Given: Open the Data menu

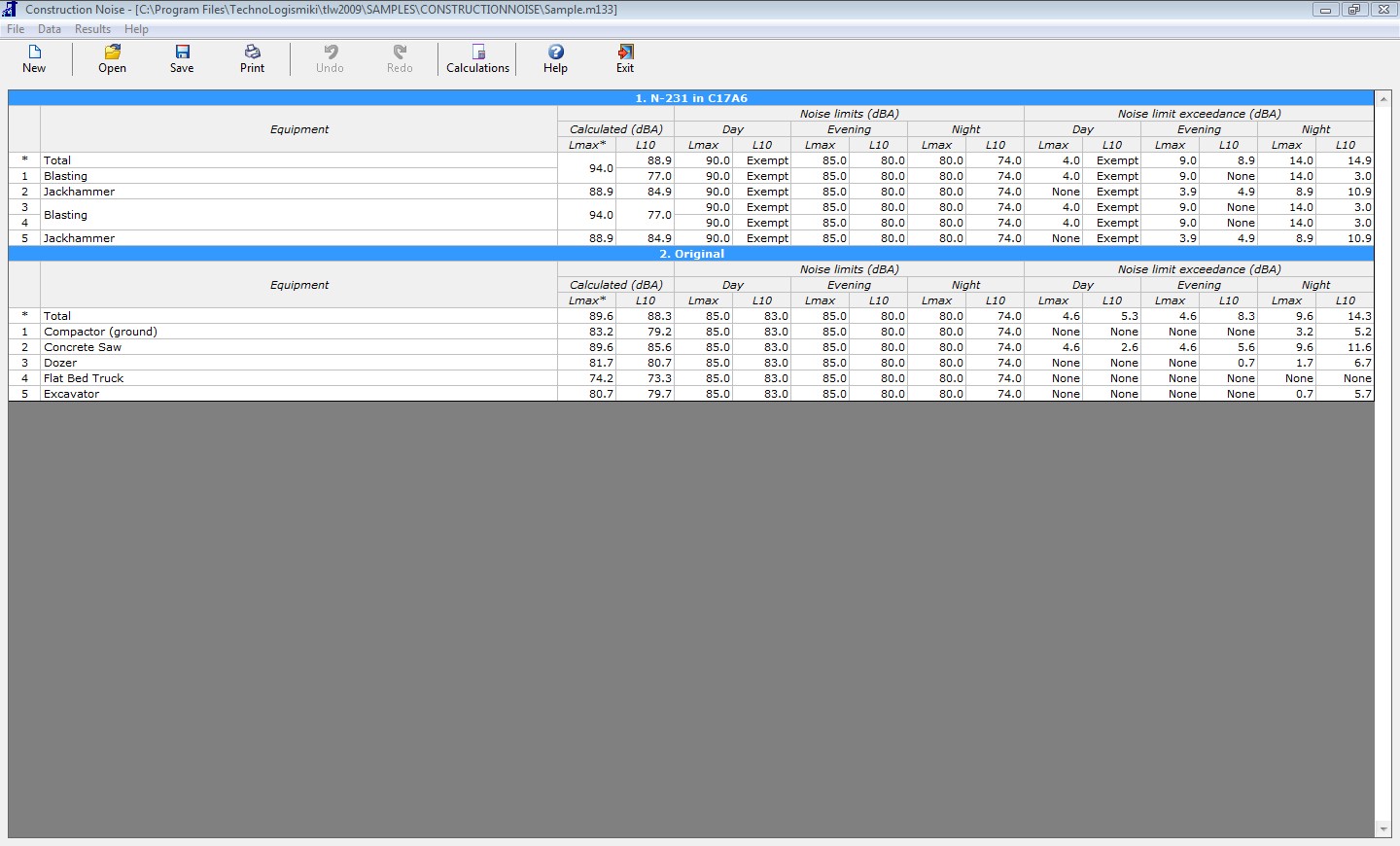Looking at the screenshot, I should [x=50, y=29].
